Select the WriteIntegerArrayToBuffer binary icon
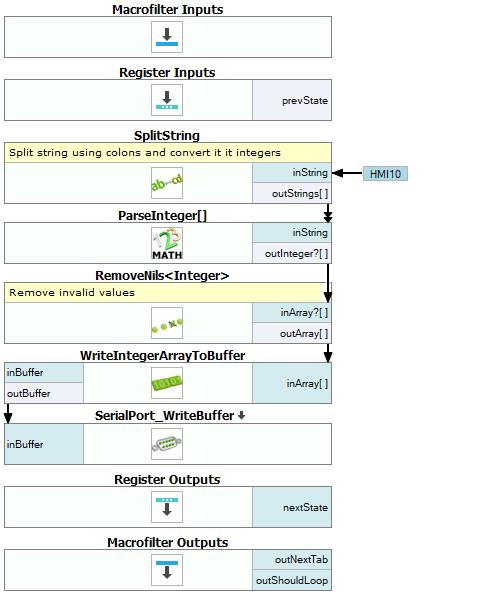Viewport: 500px width, 596px height. 167,383
